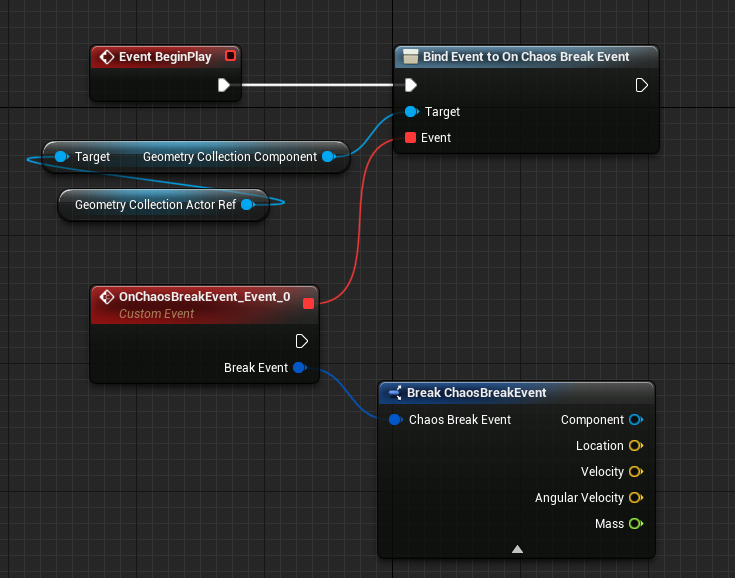
Task: Click the yellow Location output pin
Action: [x=635, y=446]
